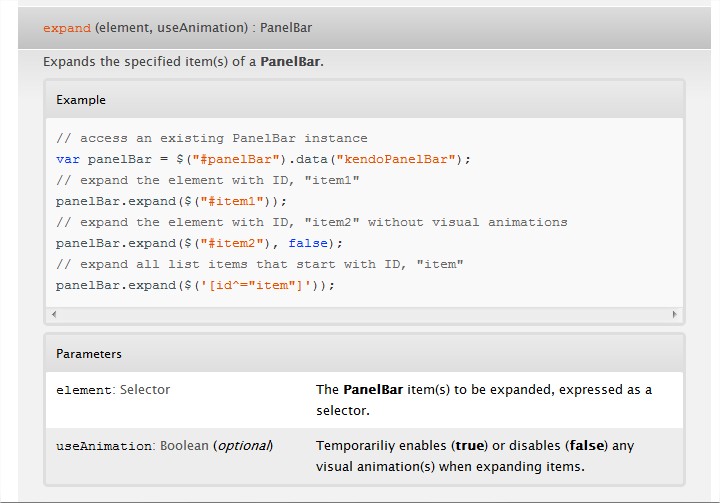Viewport: 720px width, 503px height.
Task: Toggle the Parameters section header
Action: pyautogui.click(x=89, y=354)
